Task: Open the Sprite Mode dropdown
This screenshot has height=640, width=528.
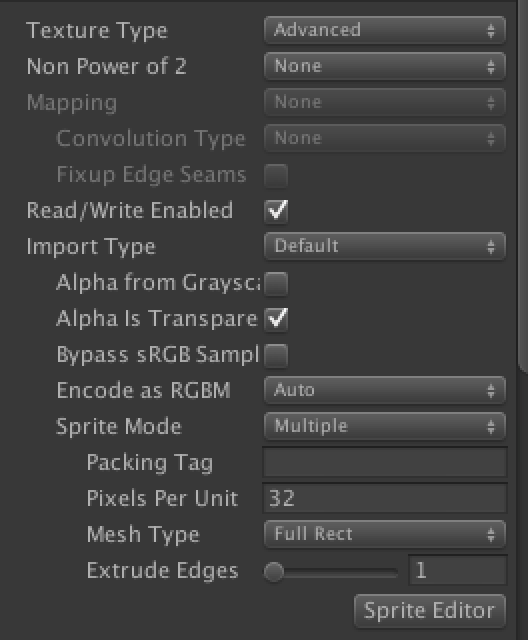Action: [x=385, y=426]
